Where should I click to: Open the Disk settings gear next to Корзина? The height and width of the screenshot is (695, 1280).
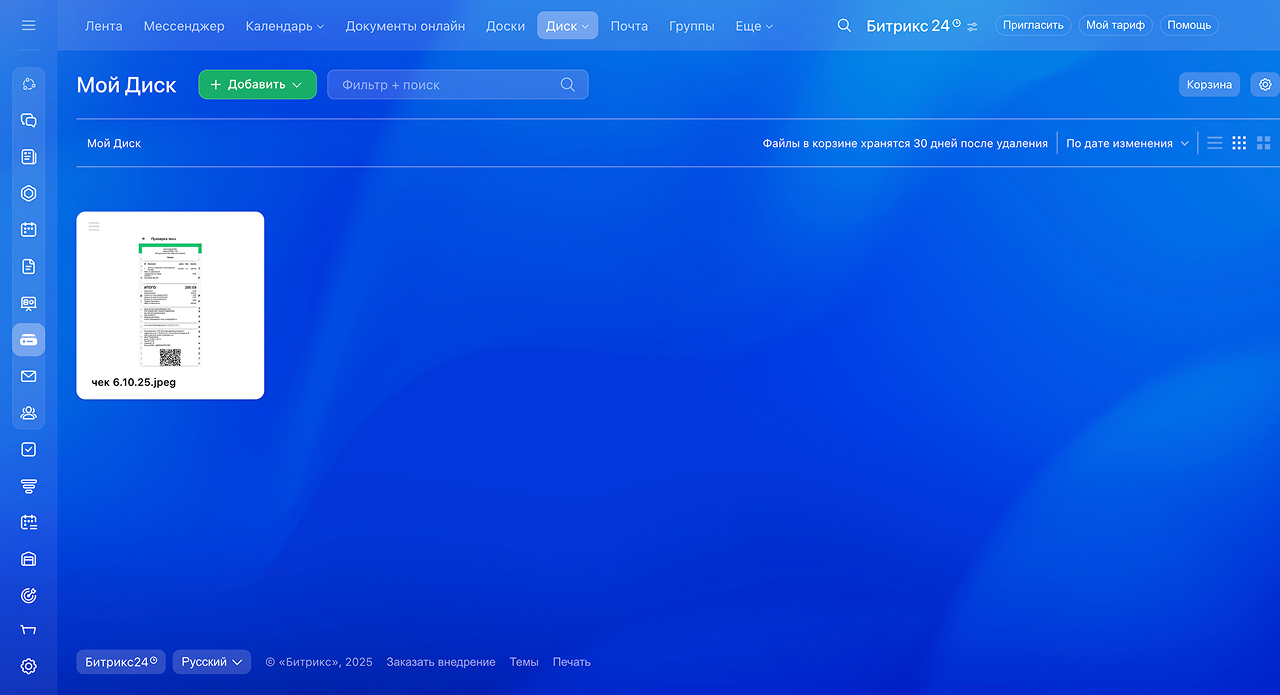(1264, 85)
